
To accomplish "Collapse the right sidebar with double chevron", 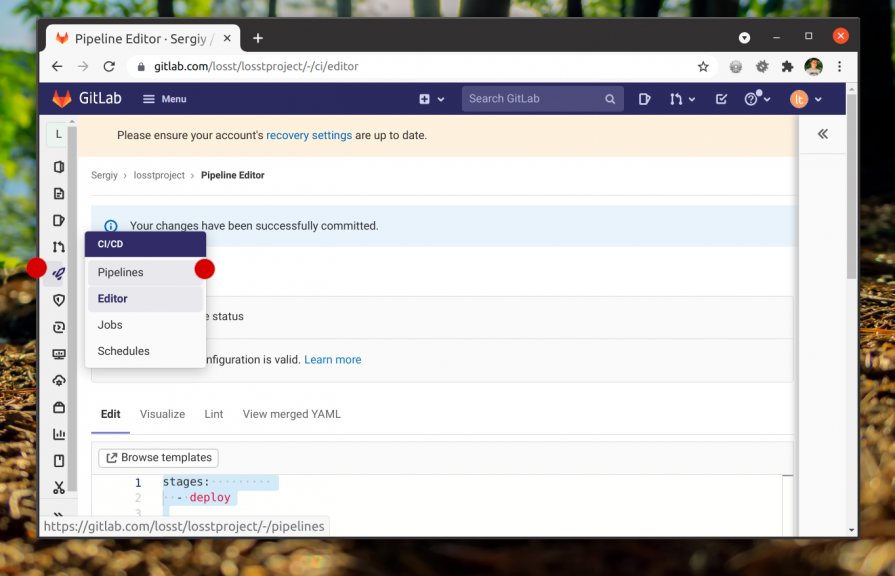I will [823, 134].
